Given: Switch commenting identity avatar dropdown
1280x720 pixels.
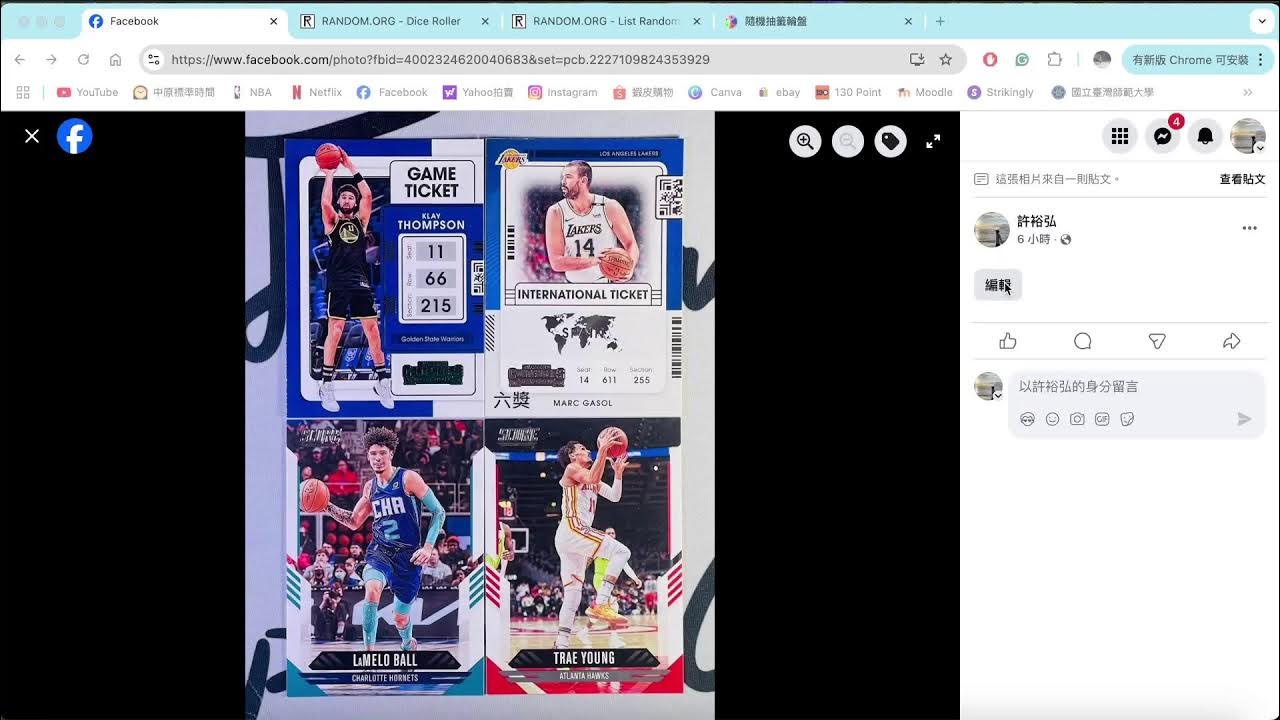Looking at the screenshot, I should 989,386.
